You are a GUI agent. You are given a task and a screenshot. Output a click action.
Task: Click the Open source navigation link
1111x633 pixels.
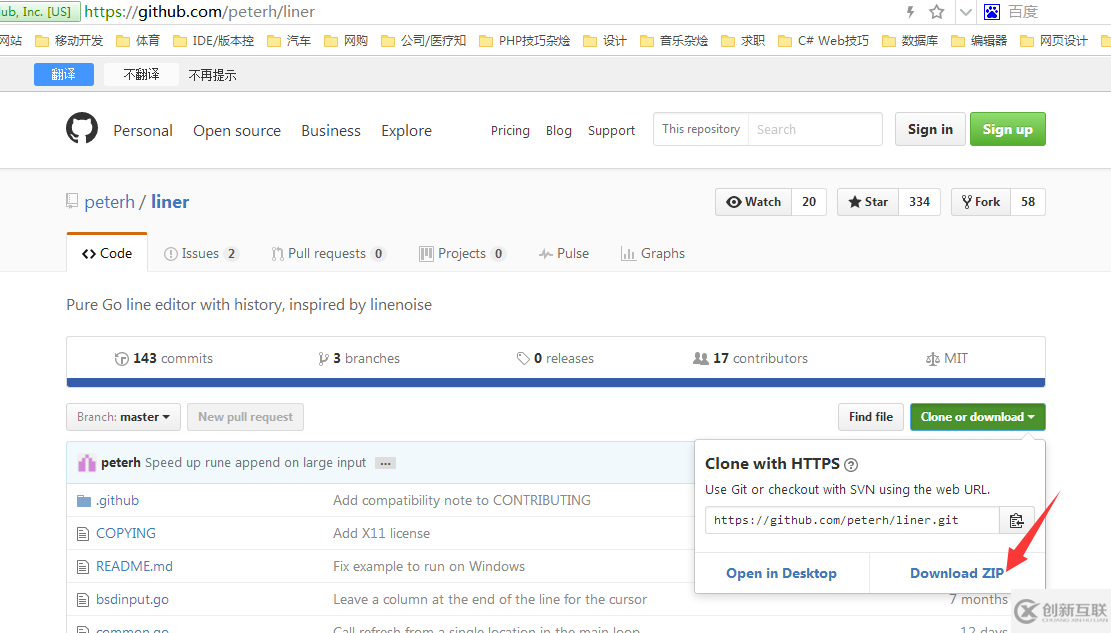tap(237, 130)
